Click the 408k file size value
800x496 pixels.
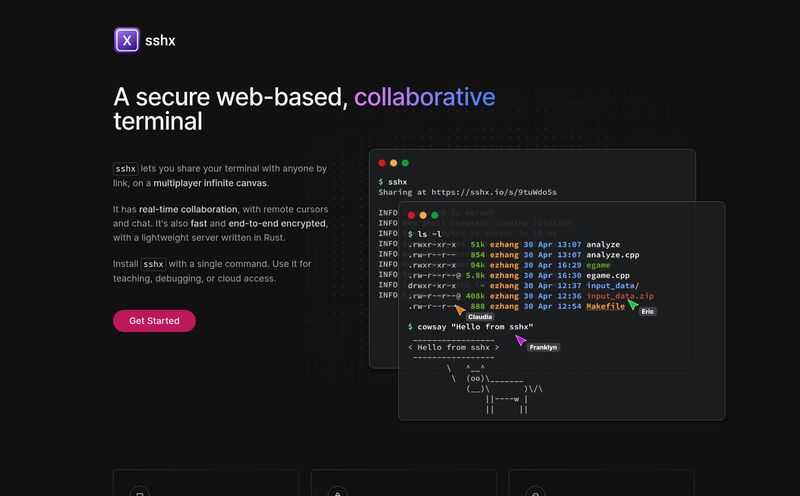475,296
